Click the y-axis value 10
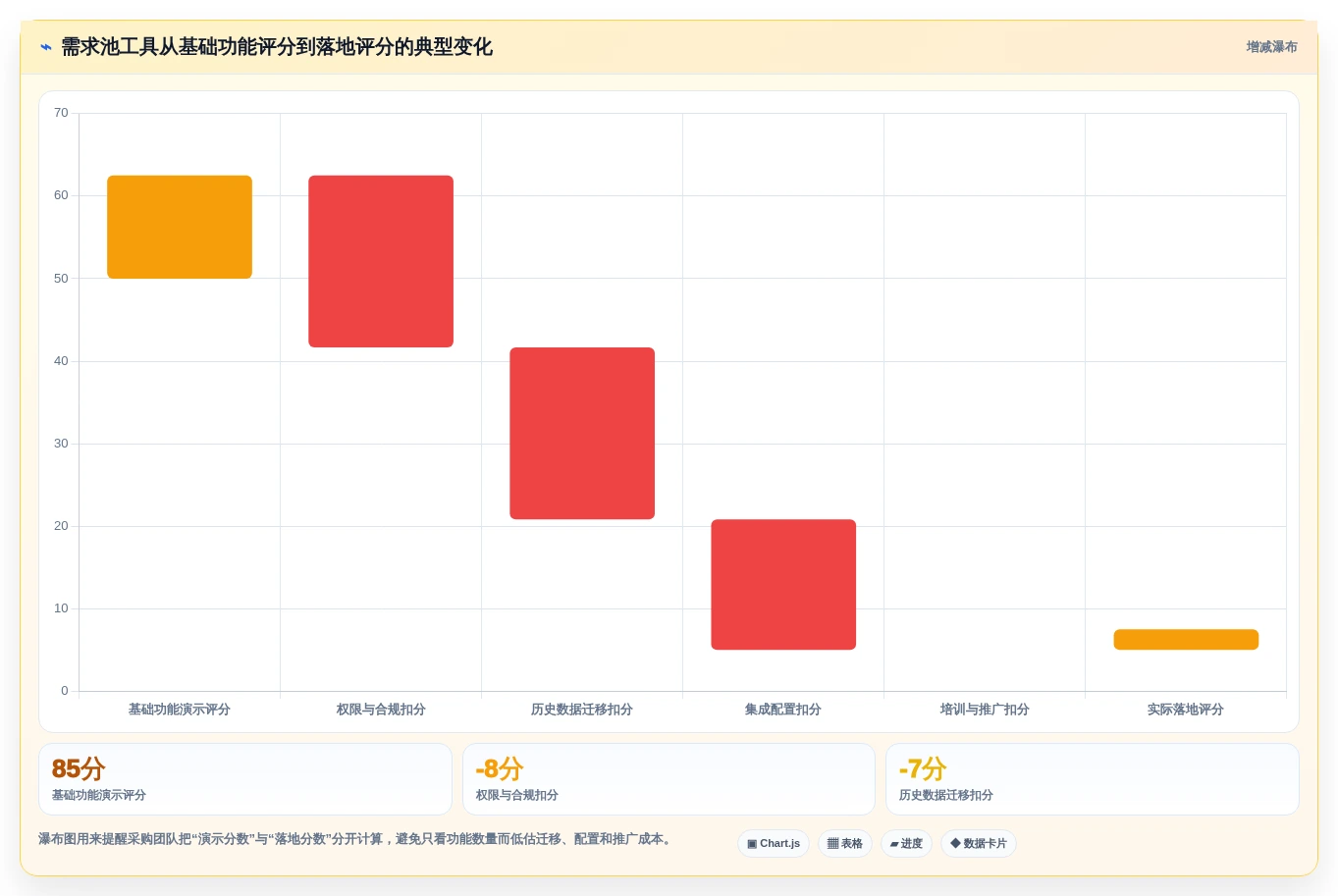Viewport: 1338px width, 896px height. coord(61,608)
